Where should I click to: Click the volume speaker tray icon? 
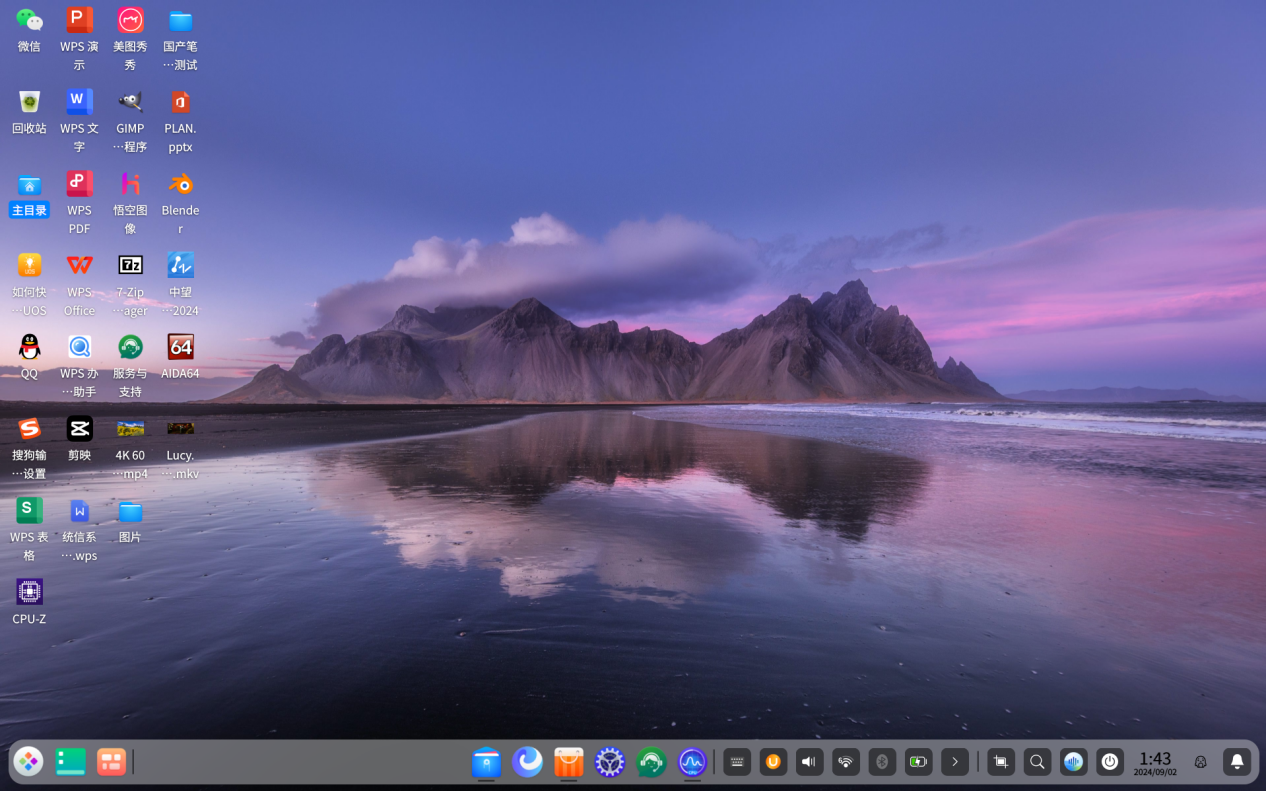[x=809, y=762]
